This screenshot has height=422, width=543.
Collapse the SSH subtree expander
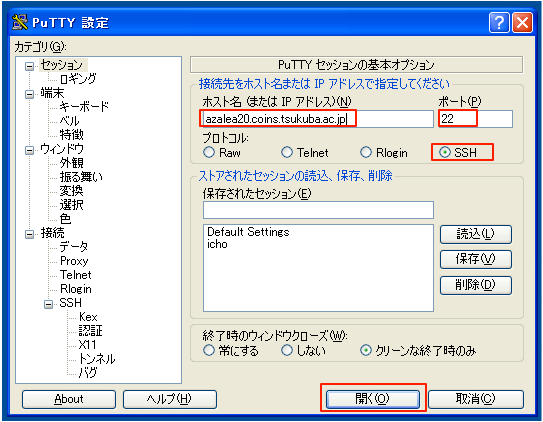tap(48, 304)
